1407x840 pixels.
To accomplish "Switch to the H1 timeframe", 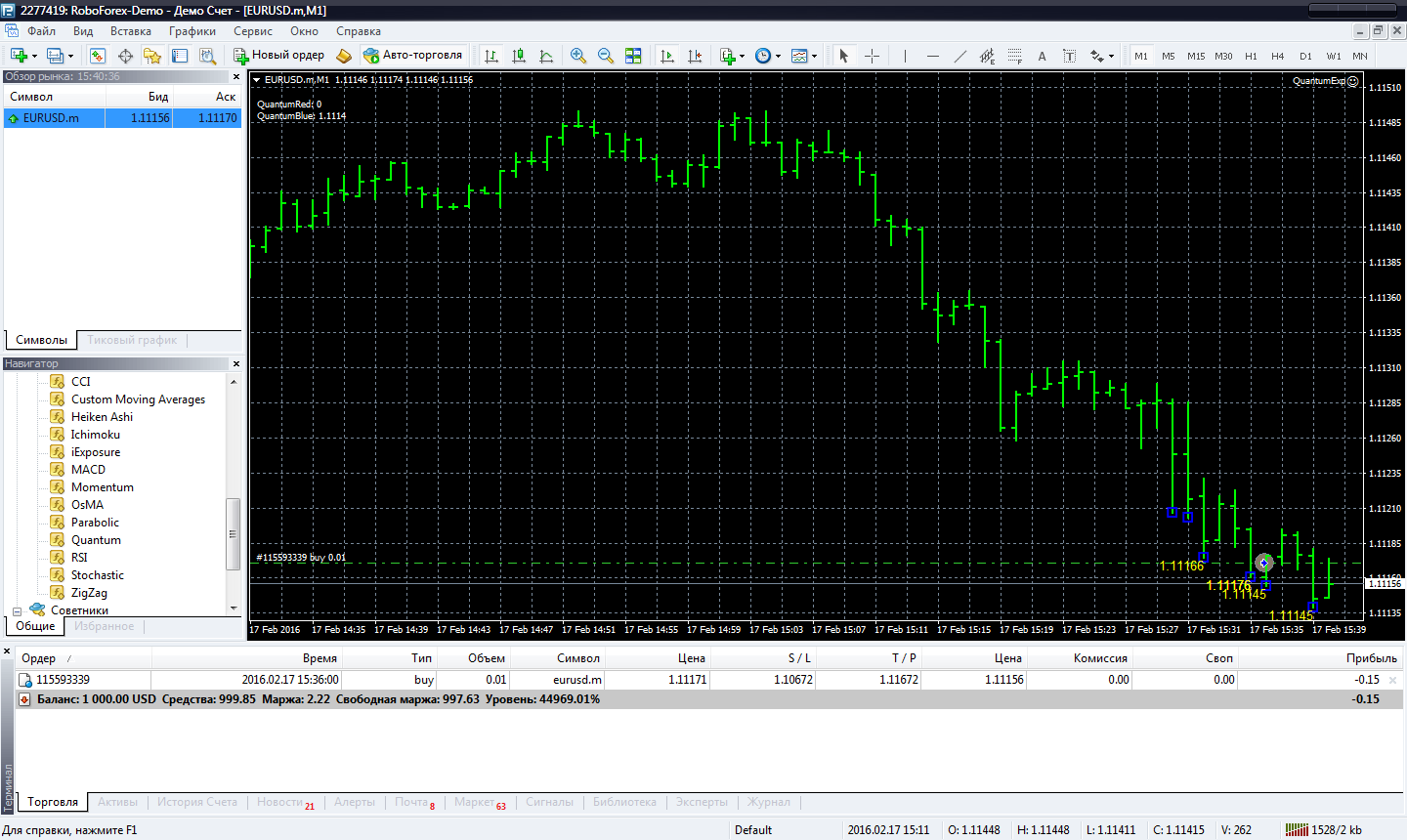I will pyautogui.click(x=1251, y=56).
